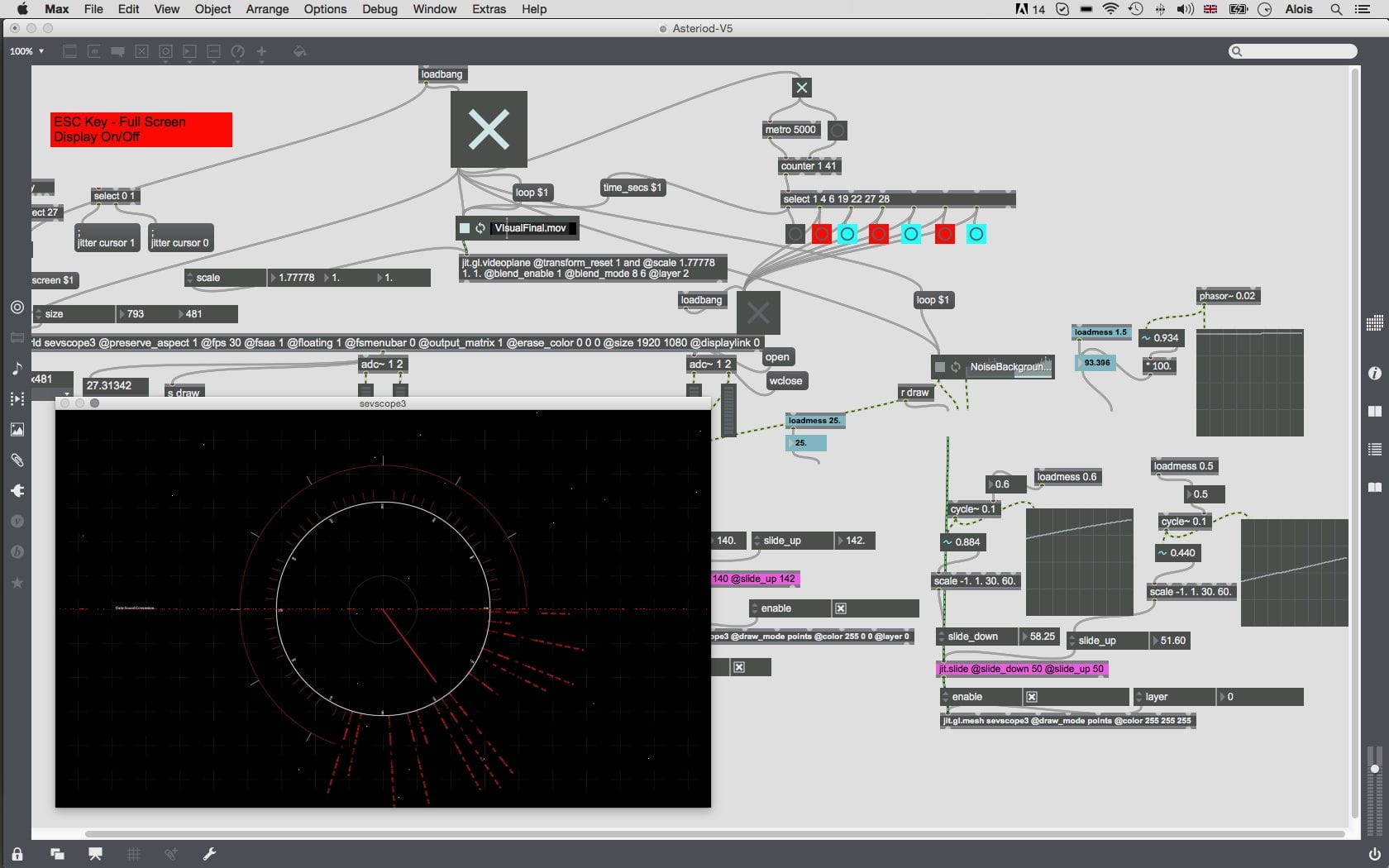The width and height of the screenshot is (1389, 868).
Task: Toggle the audio power button
Action: [1375, 854]
